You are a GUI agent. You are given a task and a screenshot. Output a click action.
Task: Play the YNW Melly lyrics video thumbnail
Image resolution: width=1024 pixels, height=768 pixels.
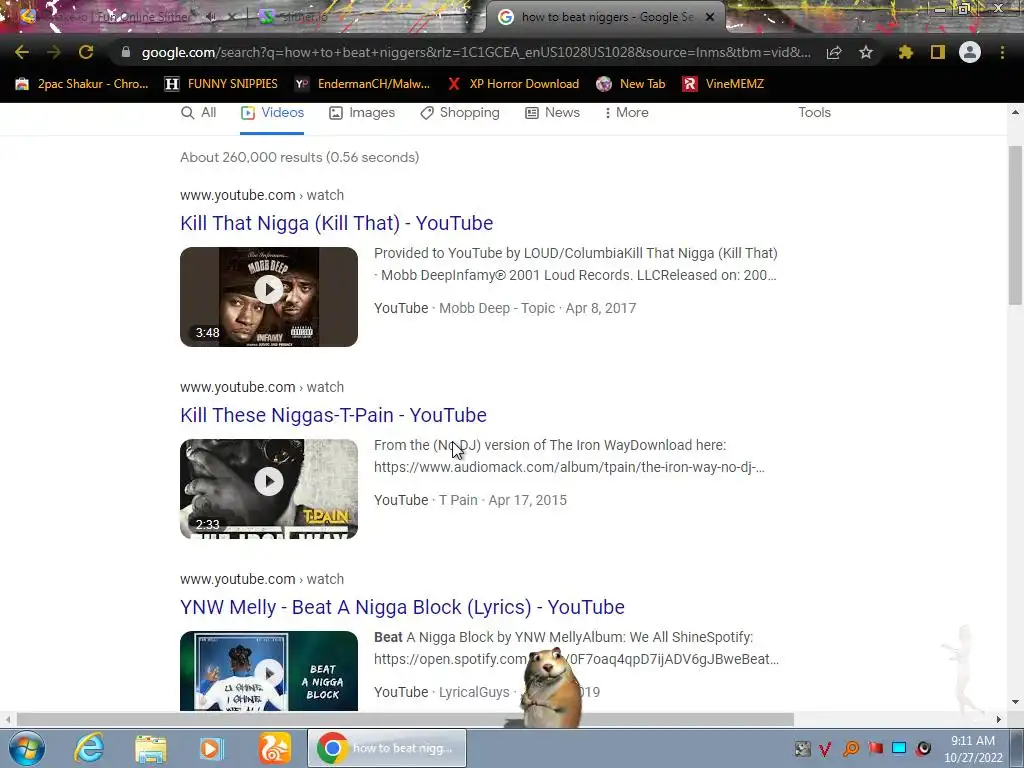[x=269, y=671]
